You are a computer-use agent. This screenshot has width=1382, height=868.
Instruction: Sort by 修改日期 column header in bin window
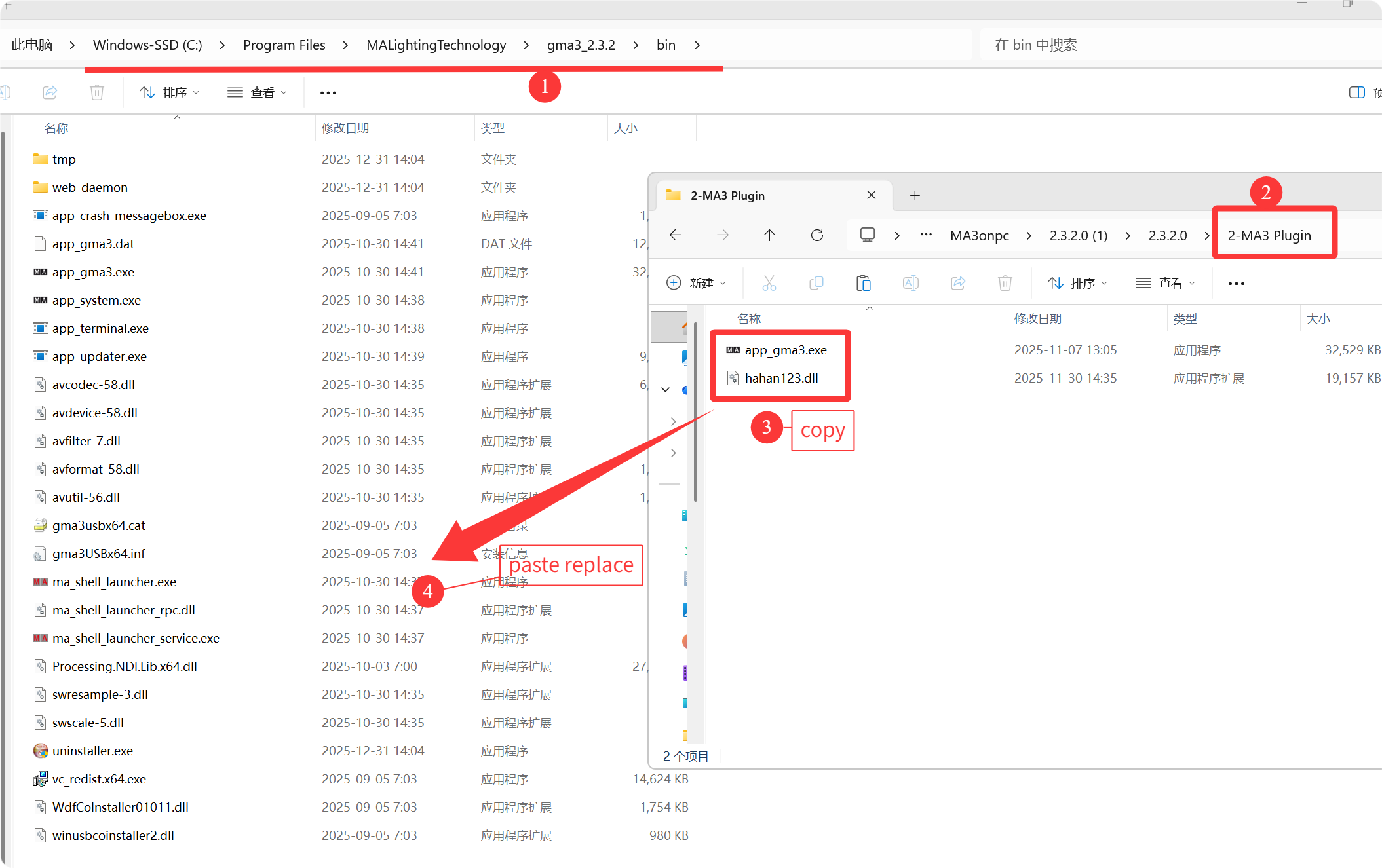point(345,128)
